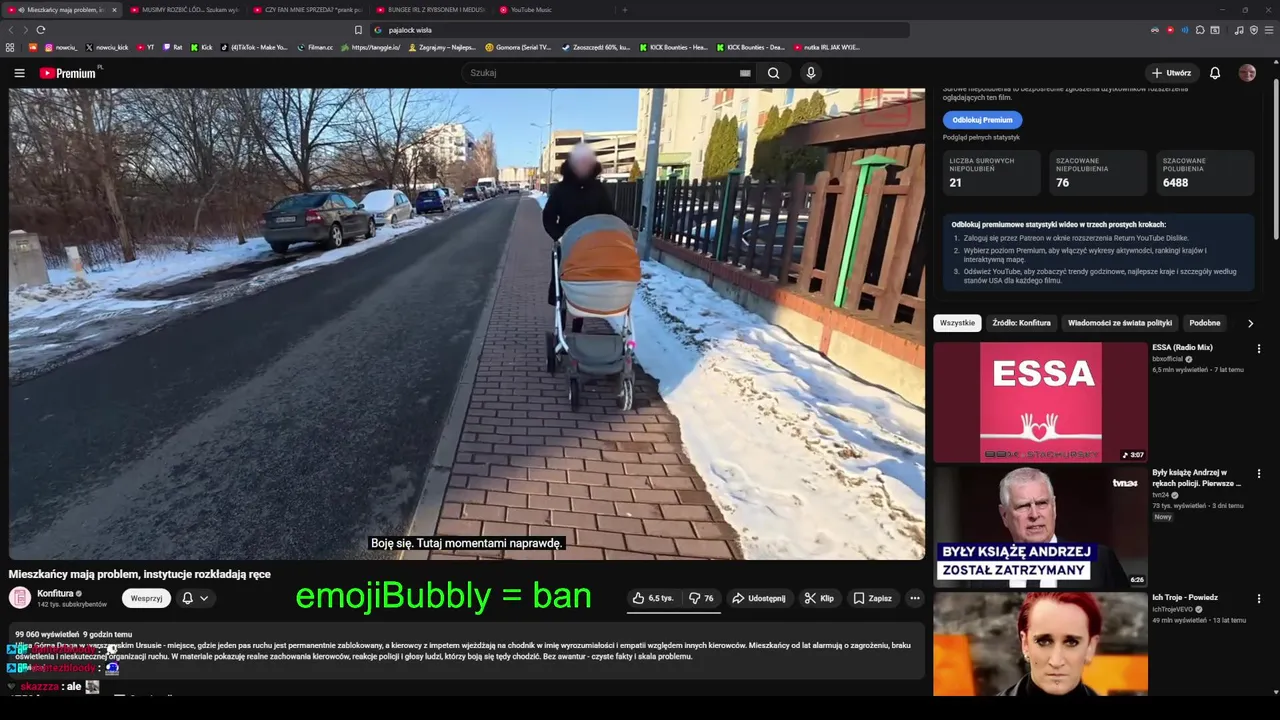The width and height of the screenshot is (1280, 720).
Task: Open the Kick bookmark
Action: [201, 47]
